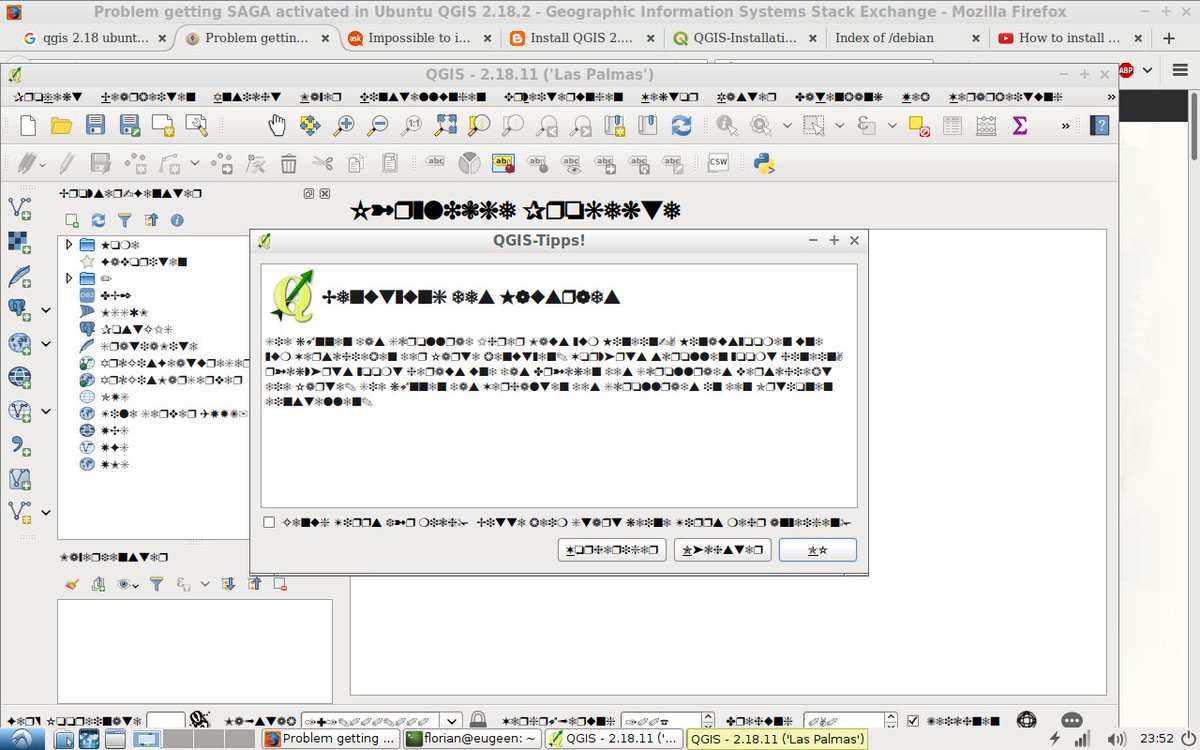Add a raster layer from the left sidebar
The width and height of the screenshot is (1200, 750).
18,241
